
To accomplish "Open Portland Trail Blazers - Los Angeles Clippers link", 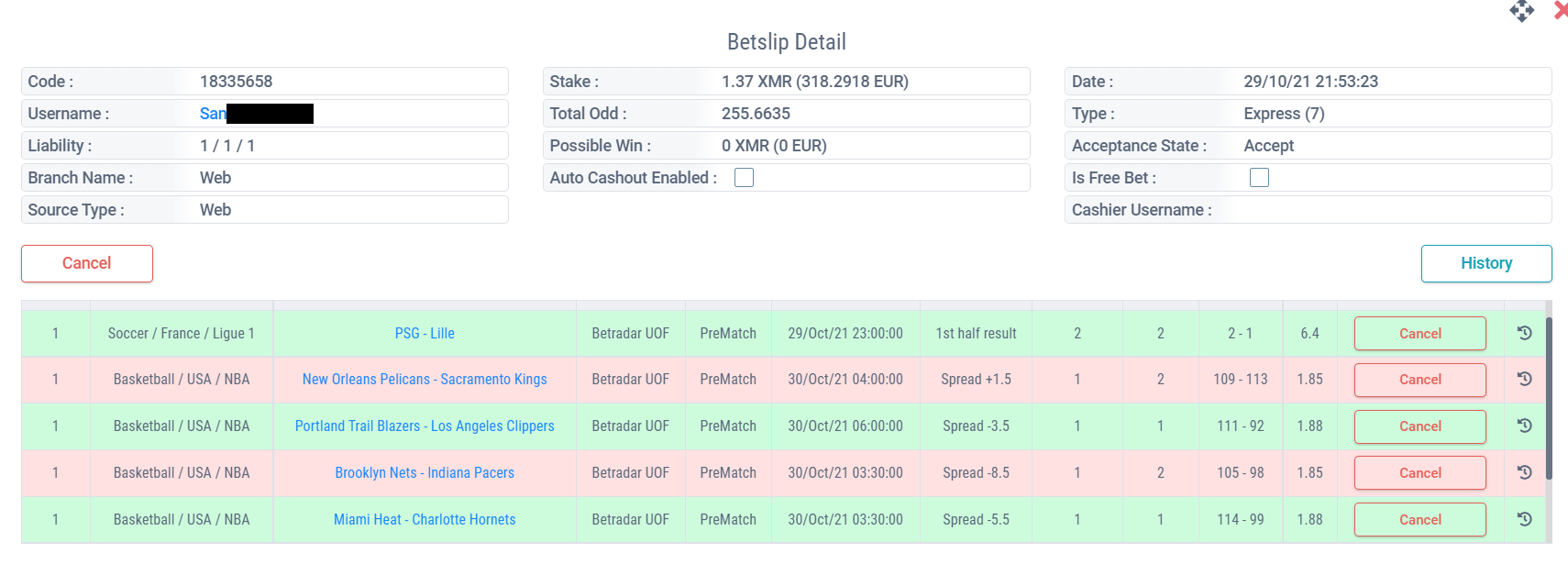I will coord(425,426).
